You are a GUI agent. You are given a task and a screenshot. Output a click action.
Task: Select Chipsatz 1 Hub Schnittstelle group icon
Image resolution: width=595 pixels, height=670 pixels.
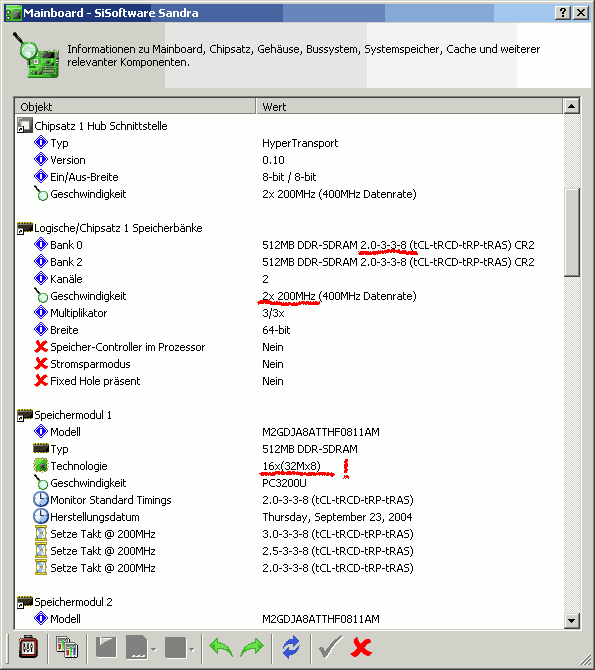[24, 126]
